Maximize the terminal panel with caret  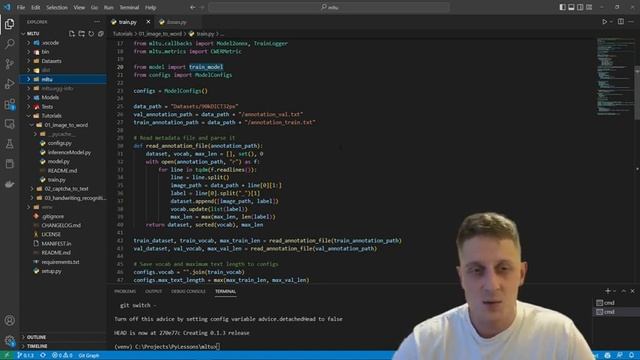[x=623, y=291]
